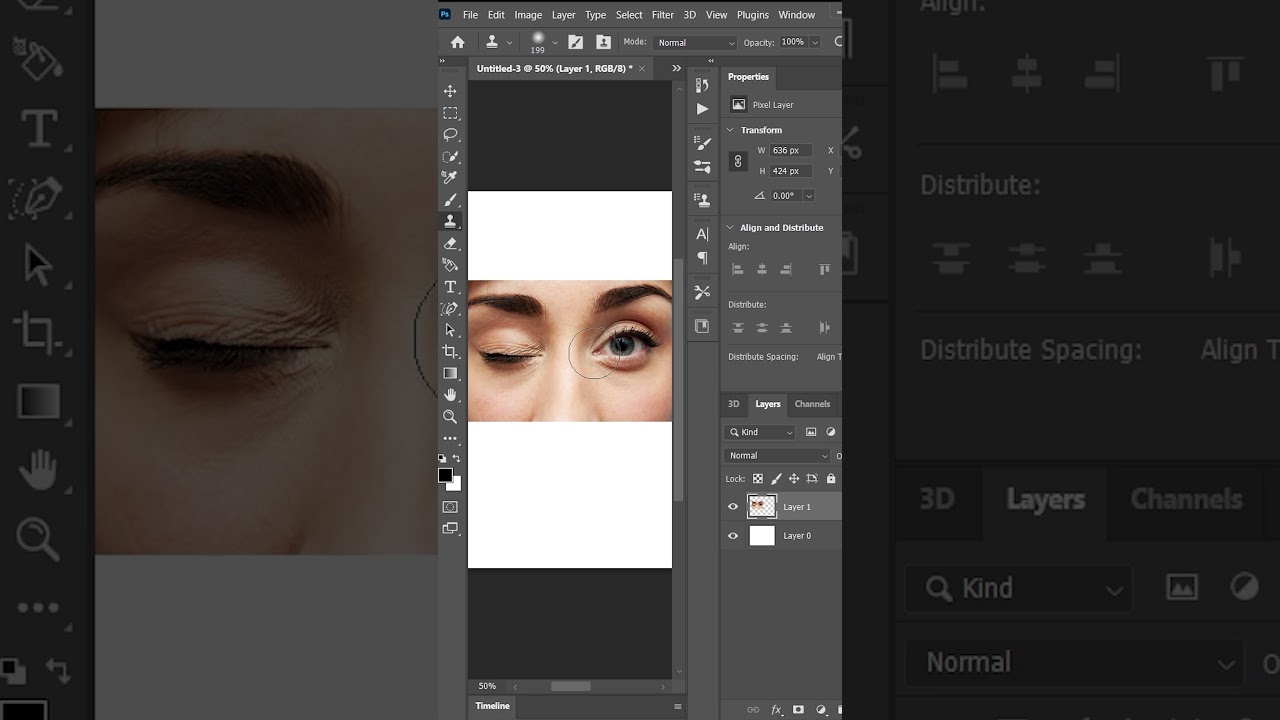1280x720 pixels.
Task: Open the History panel dock icon
Action: [x=702, y=86]
